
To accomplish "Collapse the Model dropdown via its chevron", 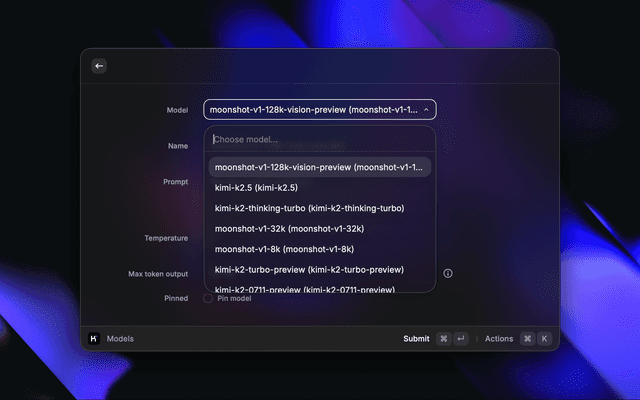I will pyautogui.click(x=427, y=110).
